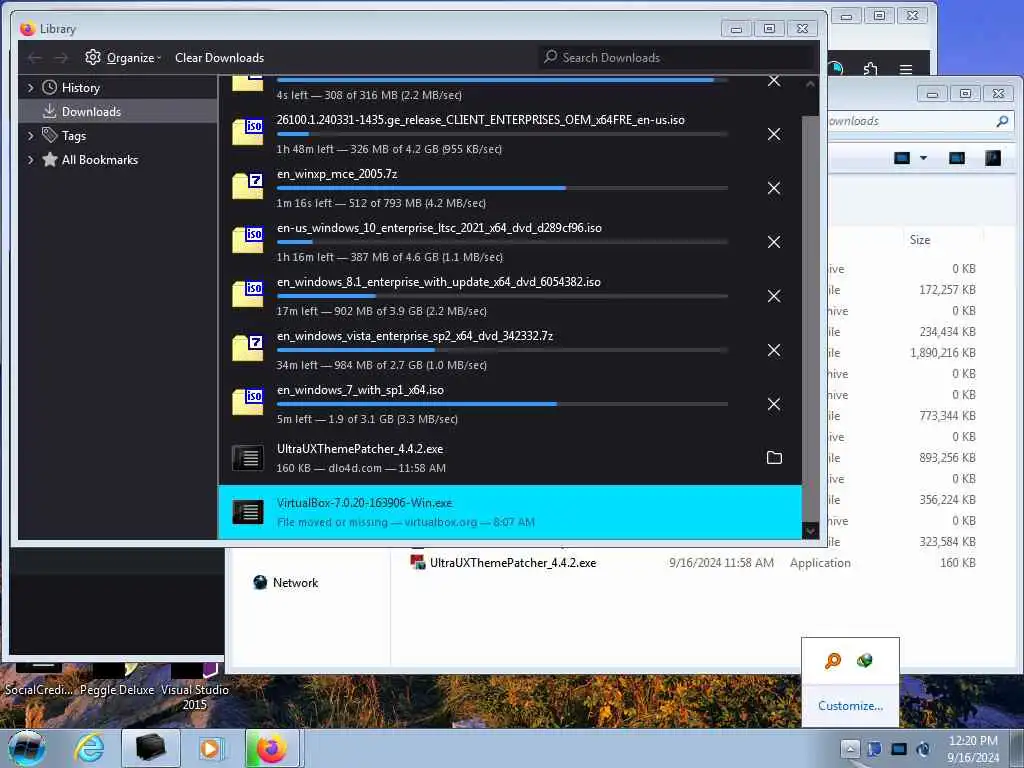1024x768 pixels.
Task: Open Firefox application menu hamburger
Action: (x=905, y=69)
